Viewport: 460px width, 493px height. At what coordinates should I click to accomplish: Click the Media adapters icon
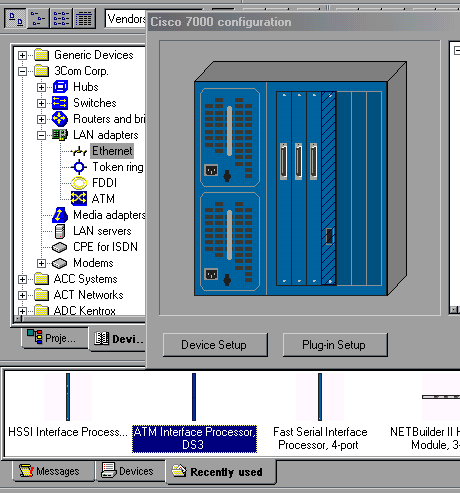tap(60, 215)
